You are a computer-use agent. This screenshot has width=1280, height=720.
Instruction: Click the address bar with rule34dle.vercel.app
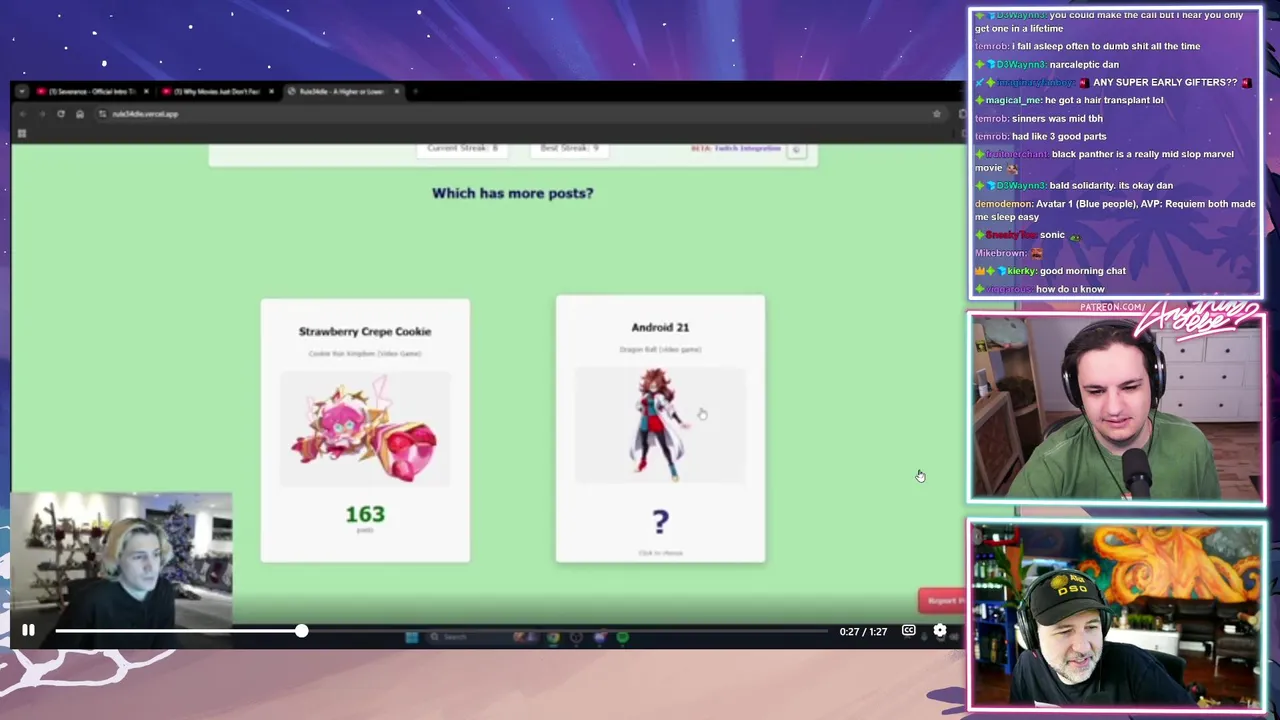[x=520, y=114]
